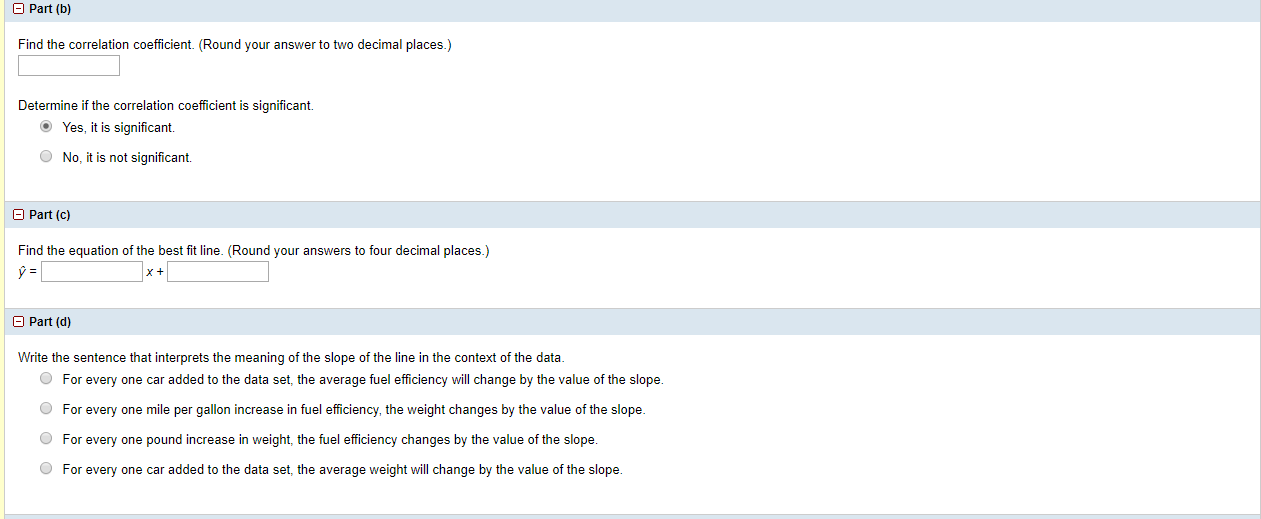The image size is (1261, 519).
Task: Click the 'No, it is not significant.' label text
Action: coord(127,158)
